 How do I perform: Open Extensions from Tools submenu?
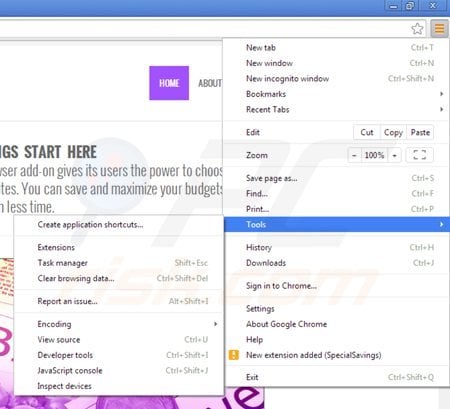point(119,247)
